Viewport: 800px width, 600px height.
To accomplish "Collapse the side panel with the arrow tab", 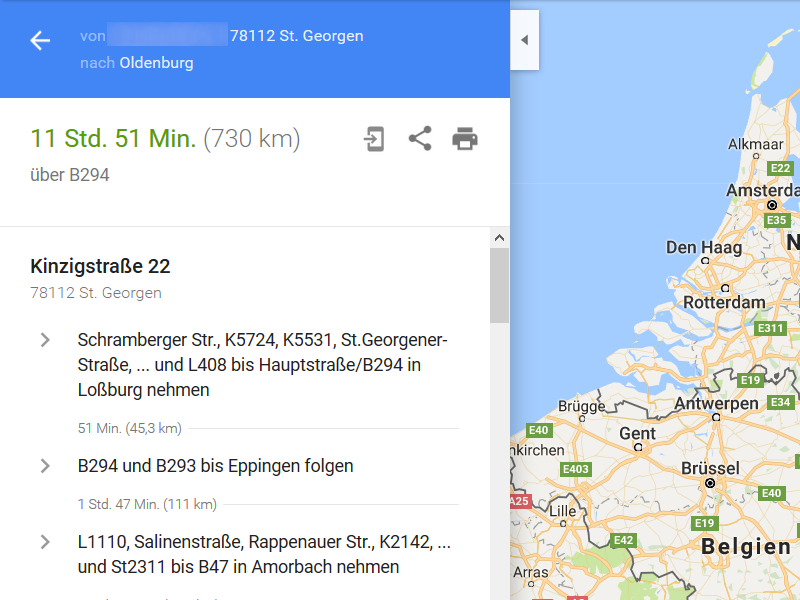I will pos(524,40).
